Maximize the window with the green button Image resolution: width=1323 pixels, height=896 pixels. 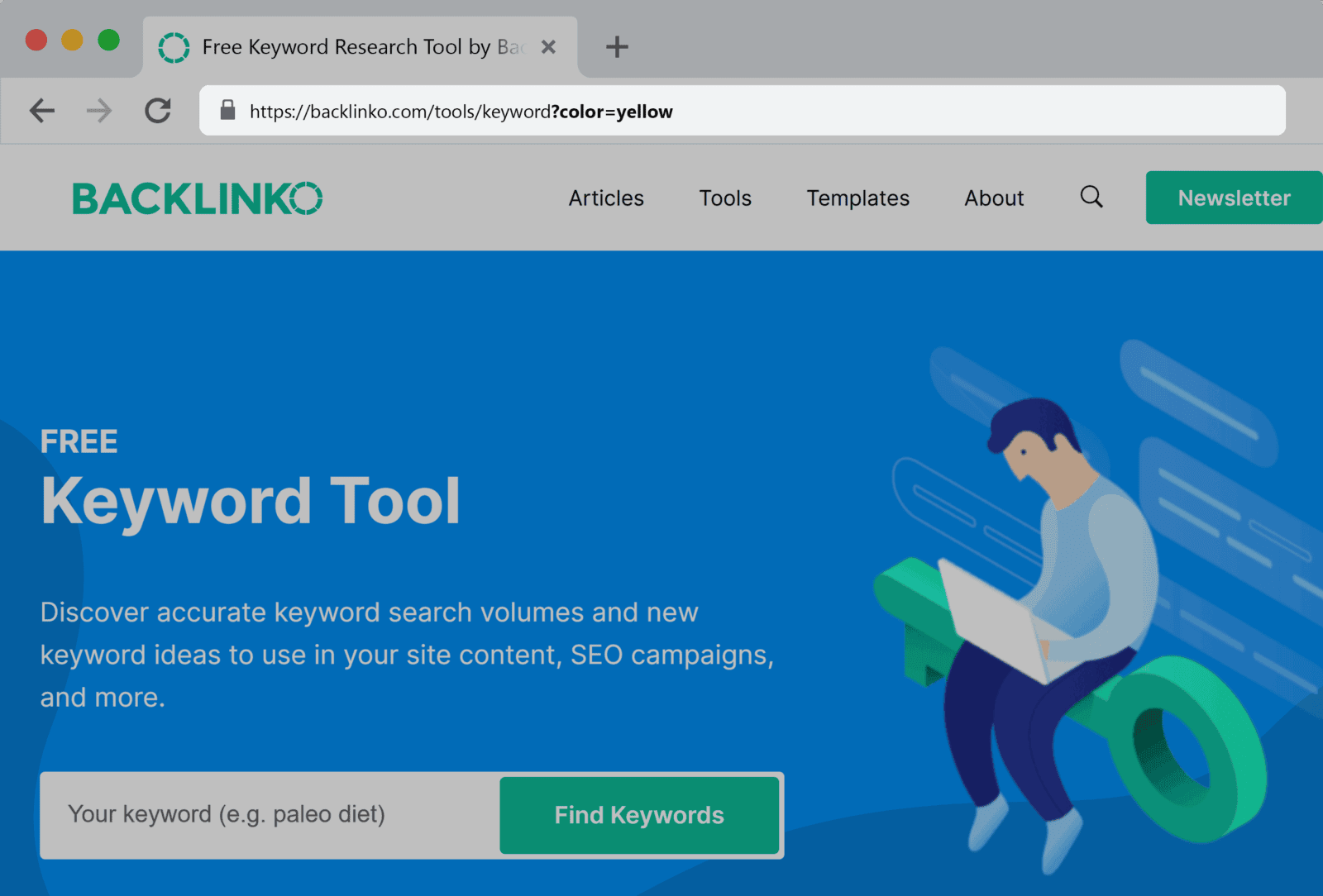[109, 40]
